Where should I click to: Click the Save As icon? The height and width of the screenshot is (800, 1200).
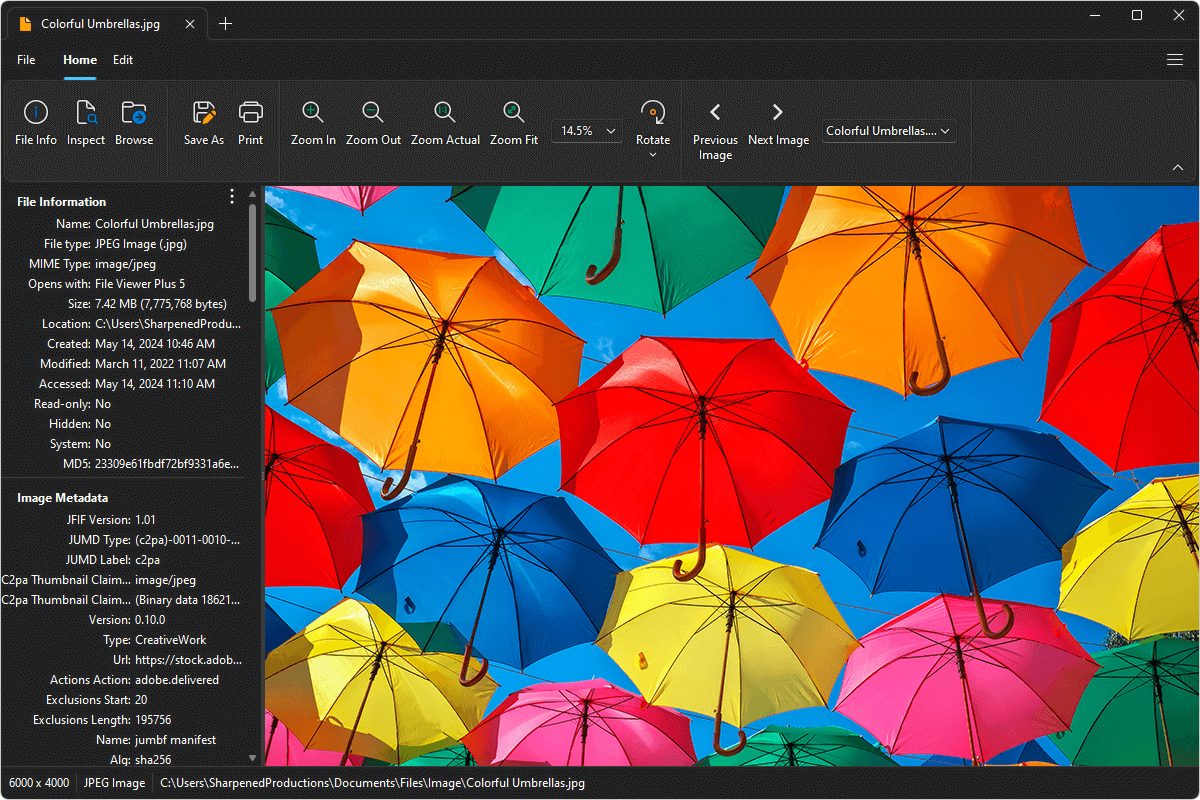[204, 123]
